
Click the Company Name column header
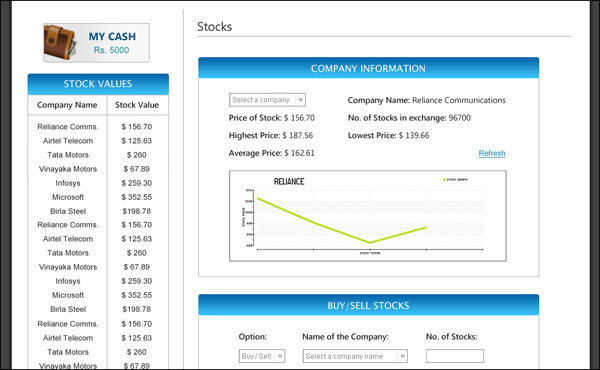point(67,105)
